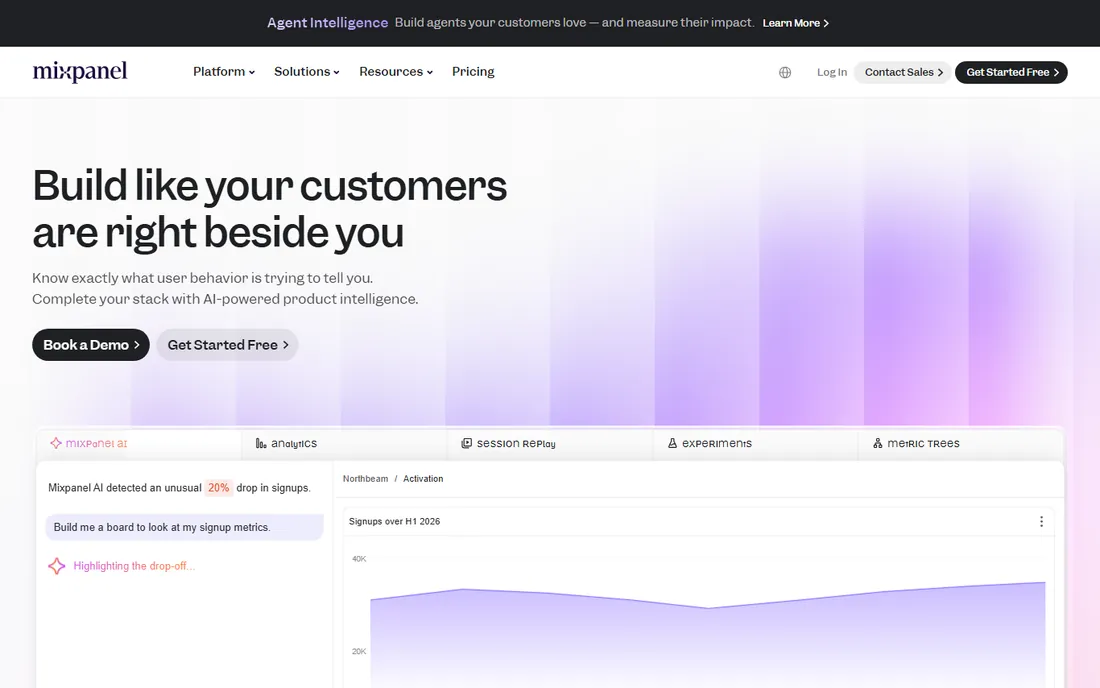Click the 20K axis label
1100x688 pixels.
[359, 652]
